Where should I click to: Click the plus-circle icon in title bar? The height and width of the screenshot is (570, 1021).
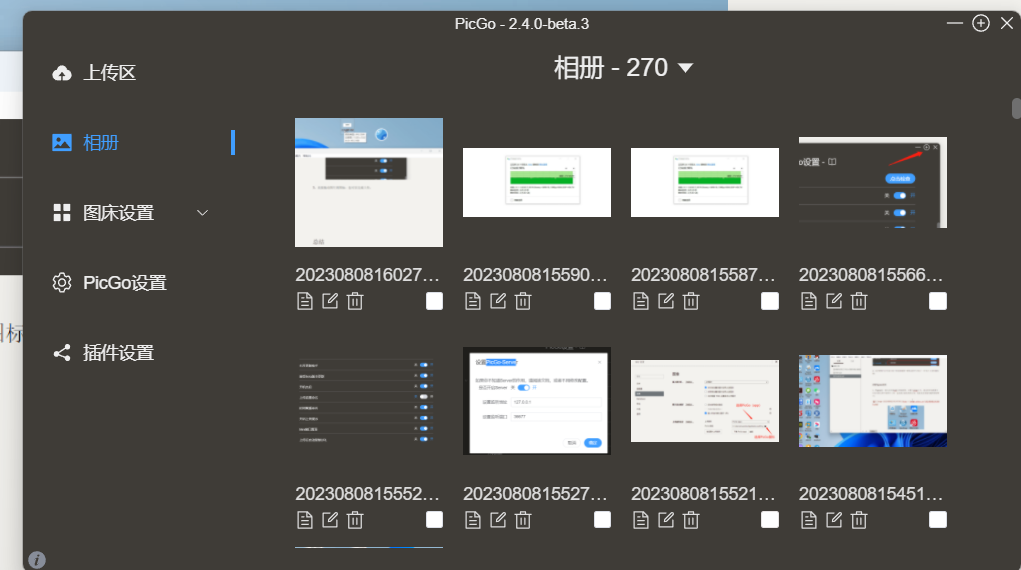(x=981, y=23)
